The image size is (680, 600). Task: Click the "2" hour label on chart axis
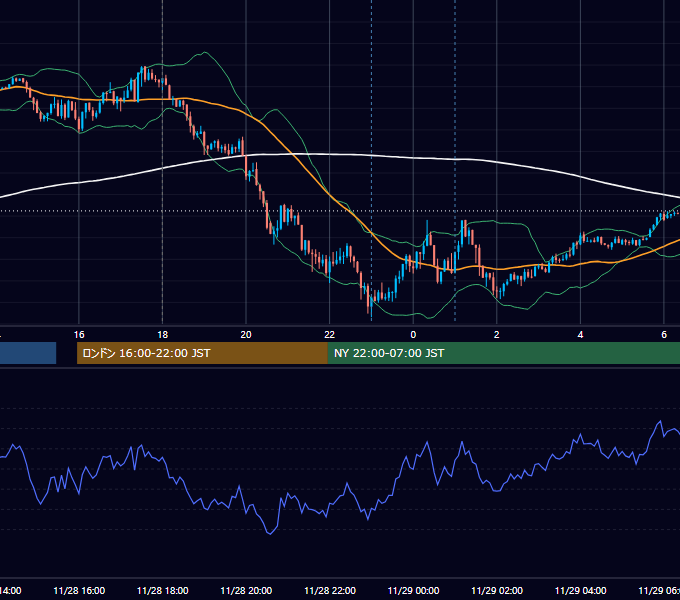click(x=497, y=335)
